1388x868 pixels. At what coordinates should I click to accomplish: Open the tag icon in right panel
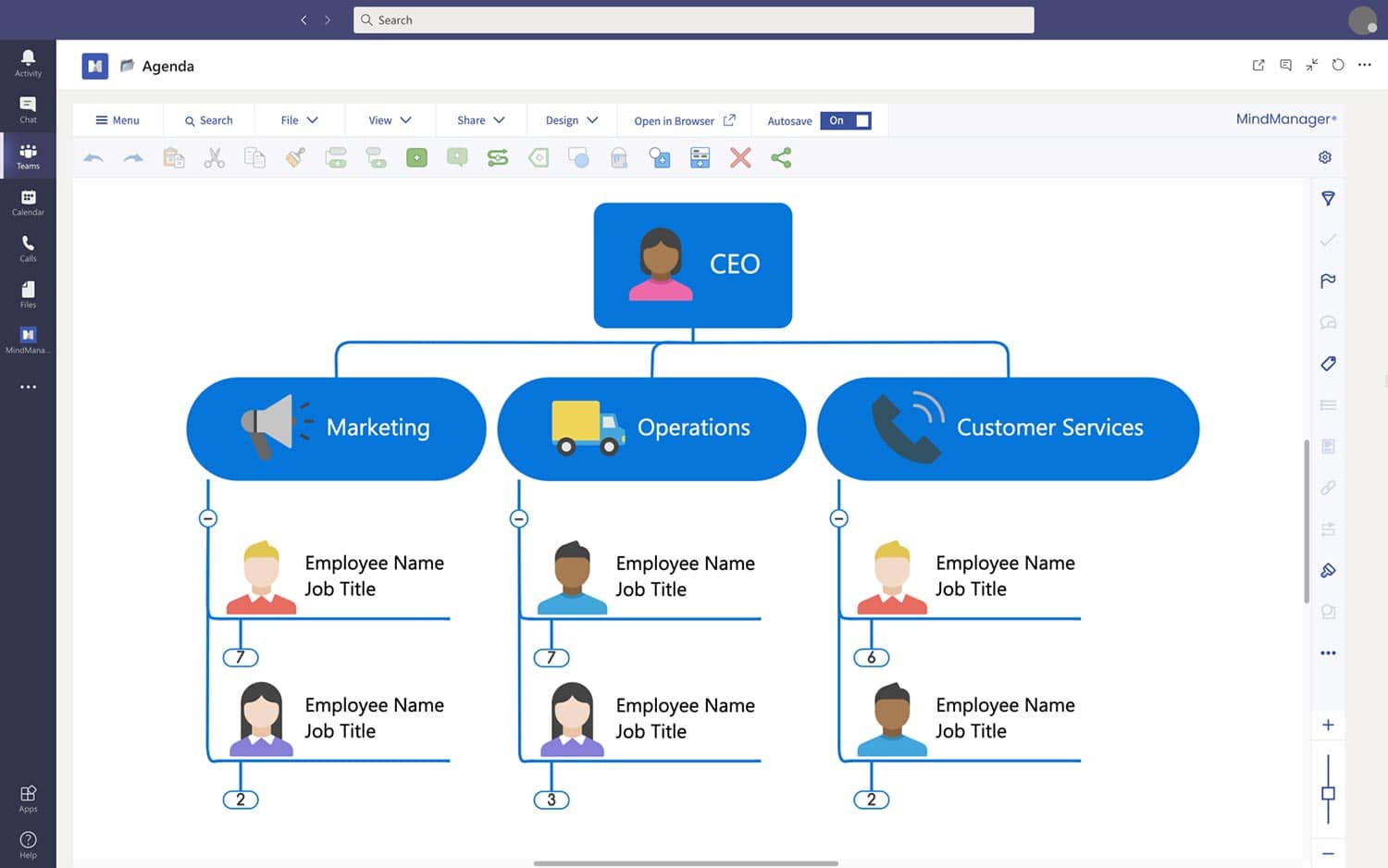pos(1328,364)
